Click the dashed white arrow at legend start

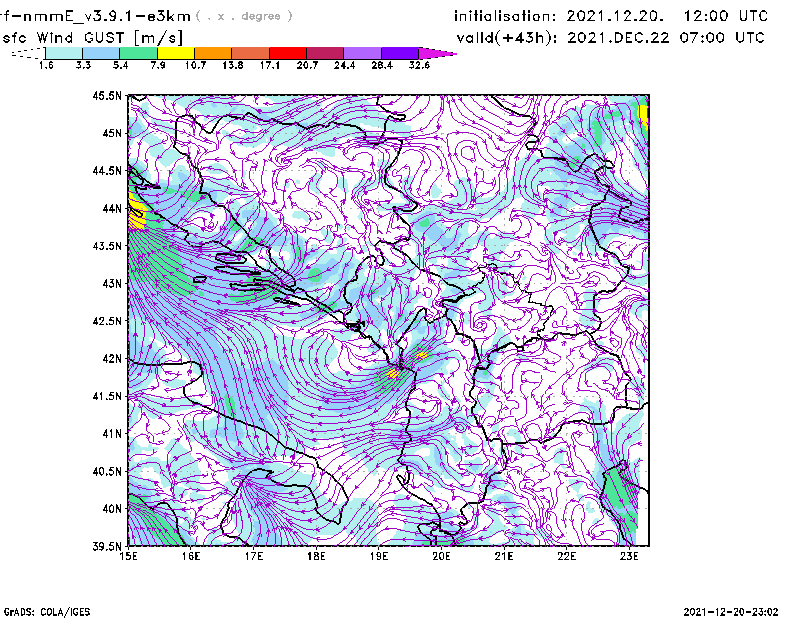(28, 53)
